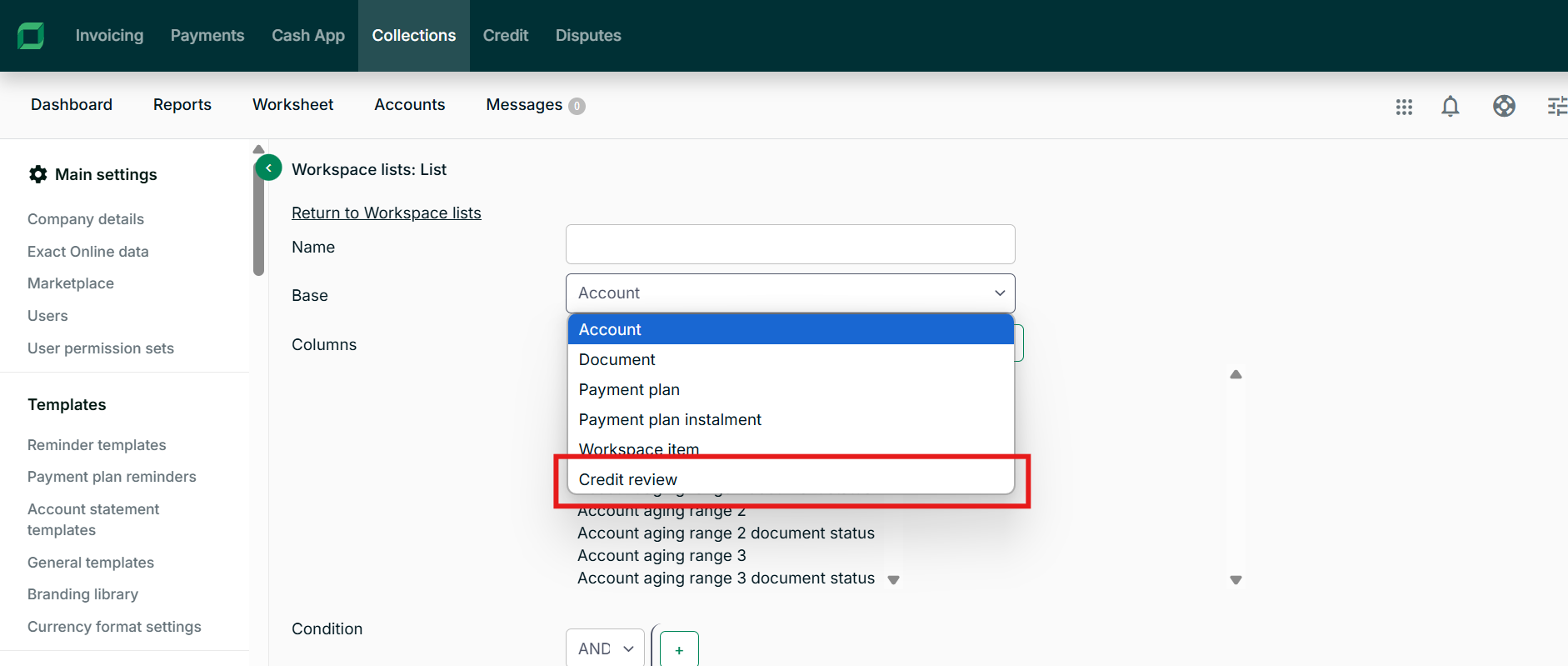Open Reminder templates in sidebar

point(97,445)
